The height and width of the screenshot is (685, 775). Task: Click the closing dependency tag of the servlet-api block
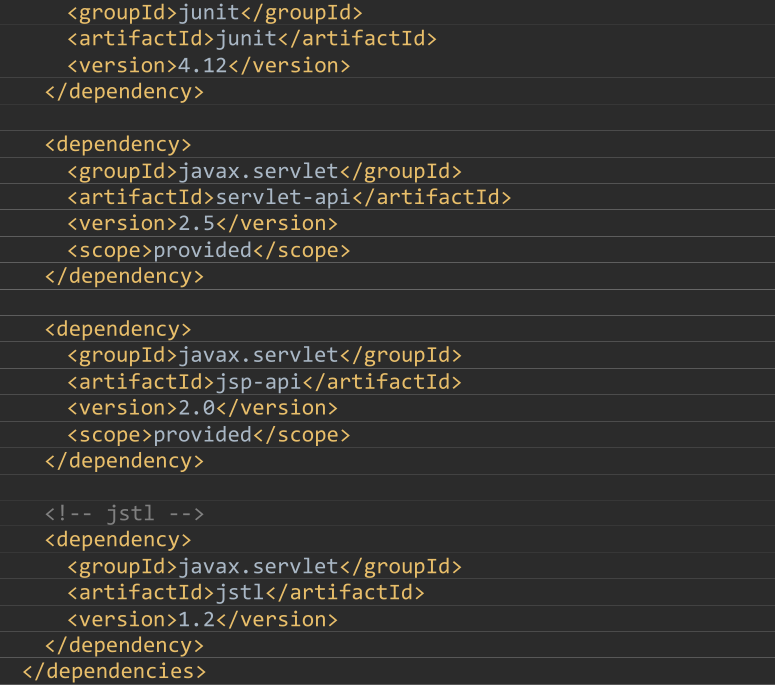tap(124, 276)
